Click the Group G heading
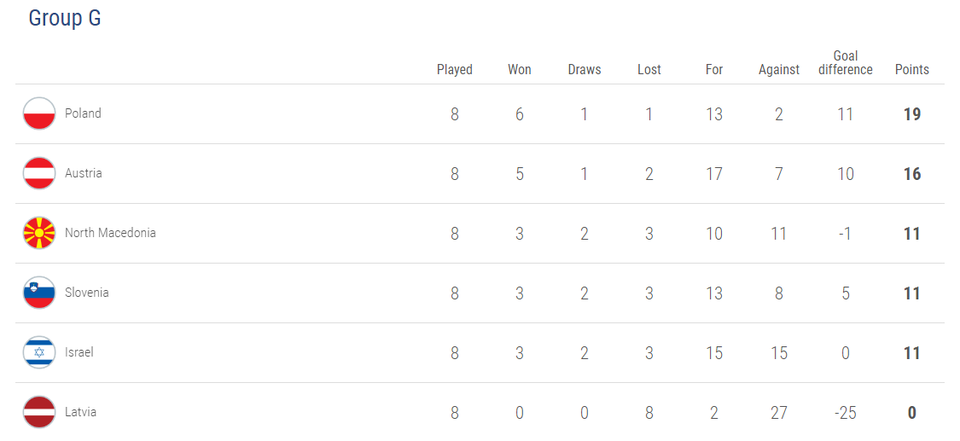 click(x=64, y=18)
